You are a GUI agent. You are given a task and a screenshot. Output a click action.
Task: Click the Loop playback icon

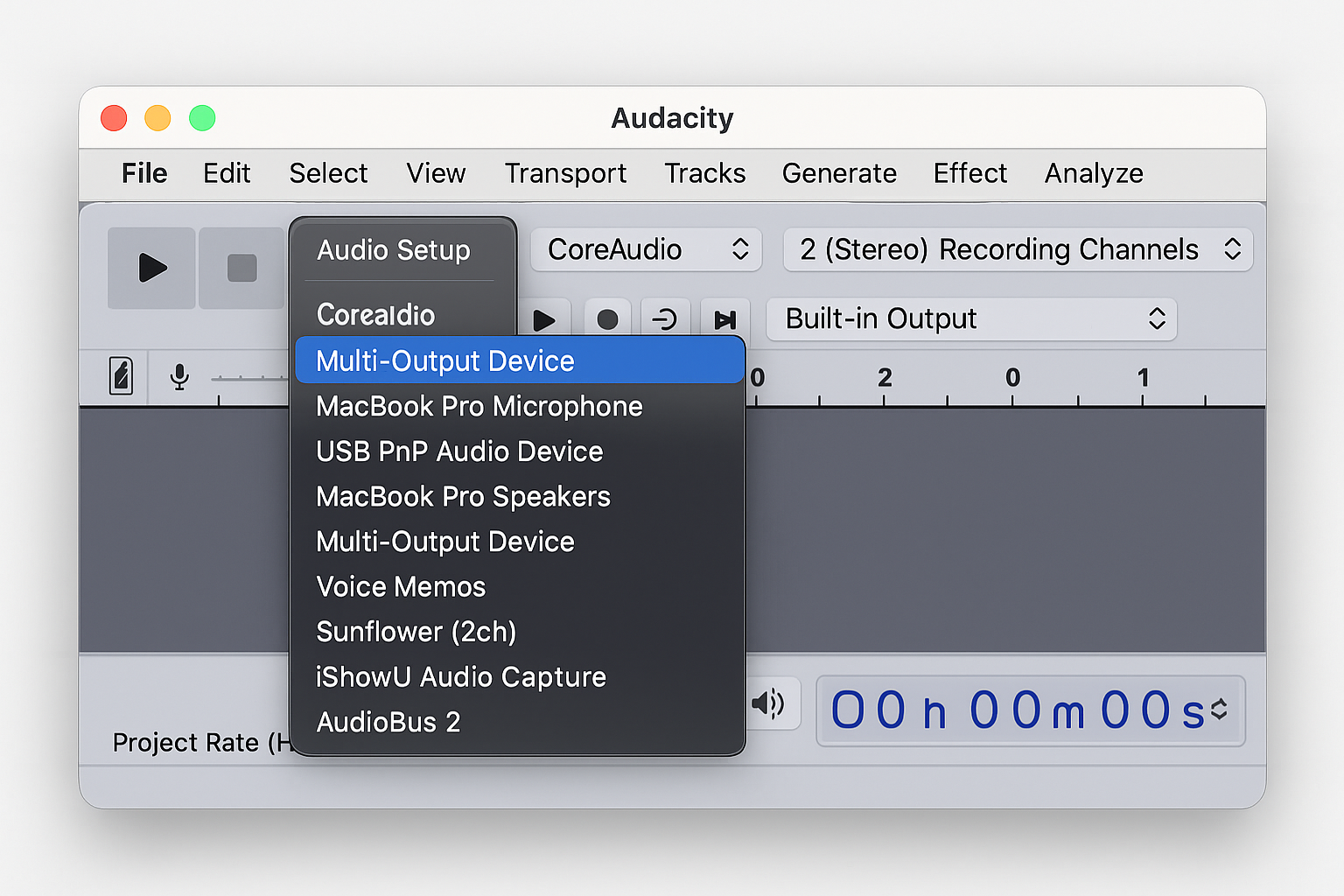pyautogui.click(x=665, y=318)
